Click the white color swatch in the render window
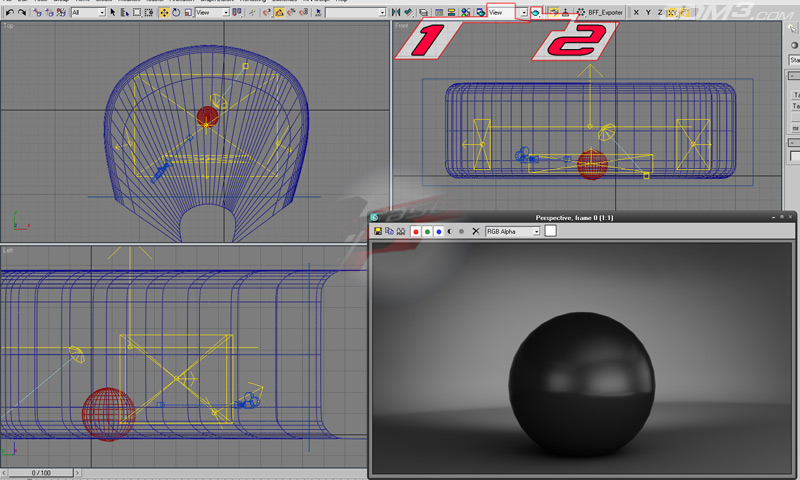Viewport: 800px width, 480px height. tap(550, 231)
